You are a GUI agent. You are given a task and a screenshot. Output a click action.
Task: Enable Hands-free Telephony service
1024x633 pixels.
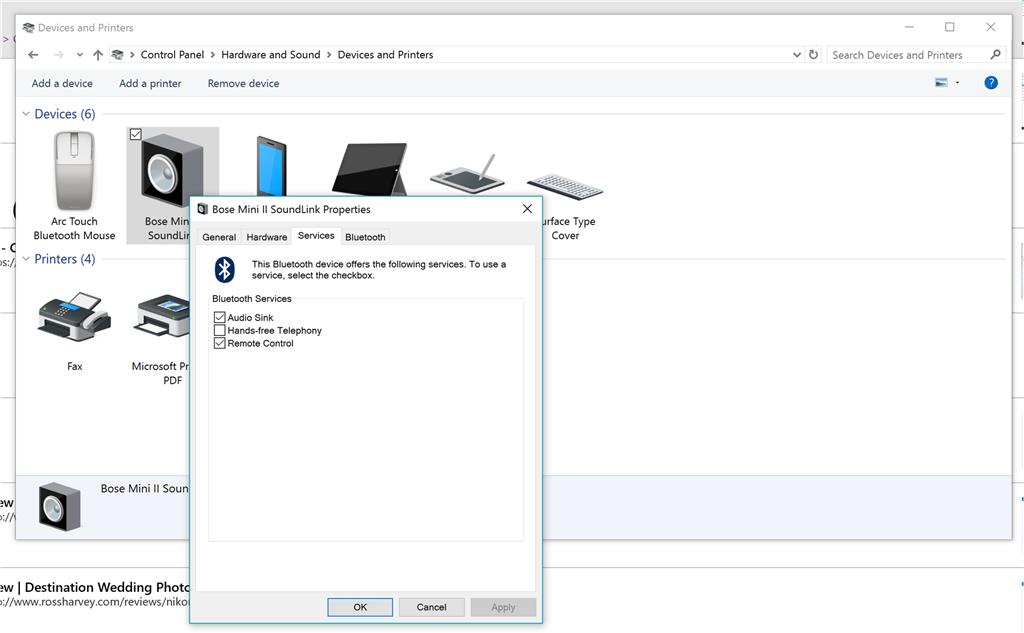click(x=219, y=331)
